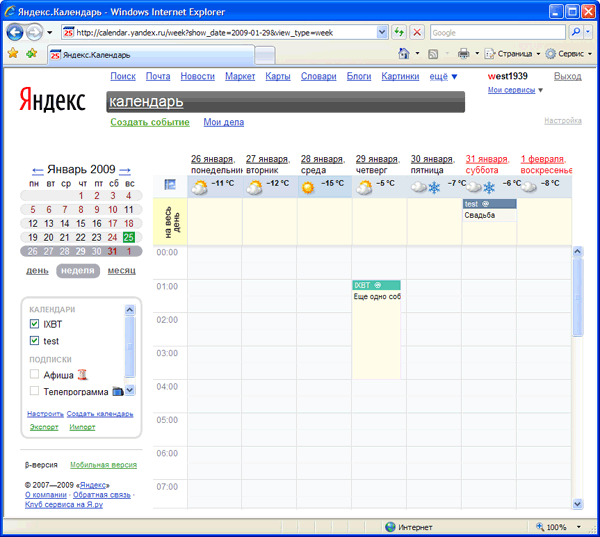Click the browser Back arrow button
Screen dimensions: 600x537
15,33
